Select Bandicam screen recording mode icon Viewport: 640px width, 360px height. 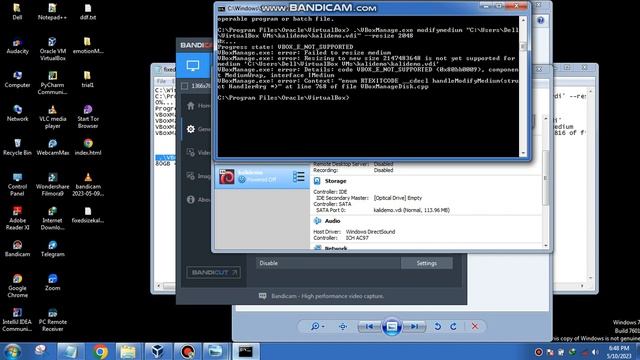click(x=193, y=65)
